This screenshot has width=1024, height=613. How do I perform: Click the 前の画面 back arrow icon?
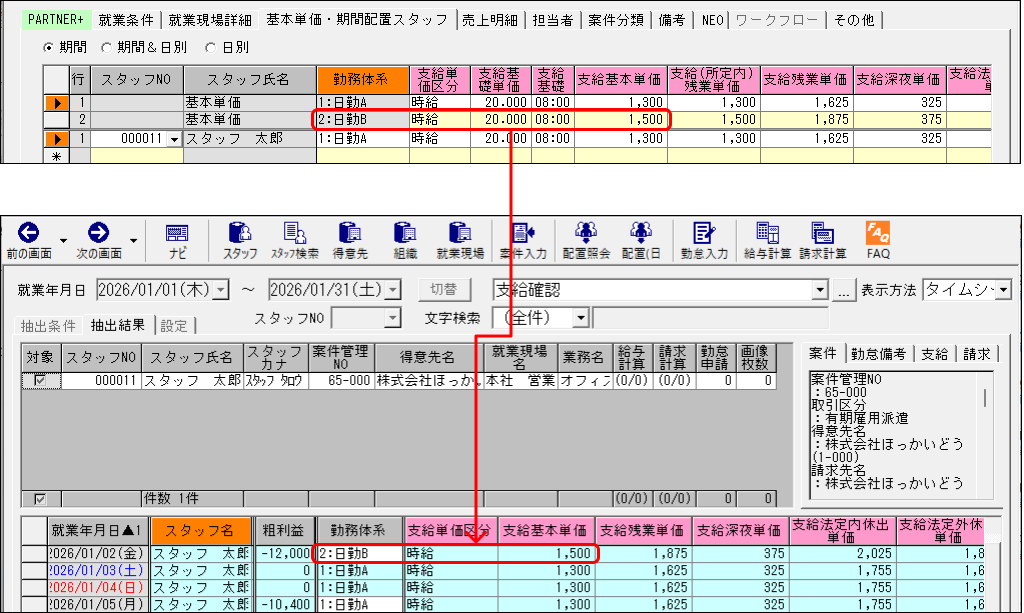[x=28, y=233]
